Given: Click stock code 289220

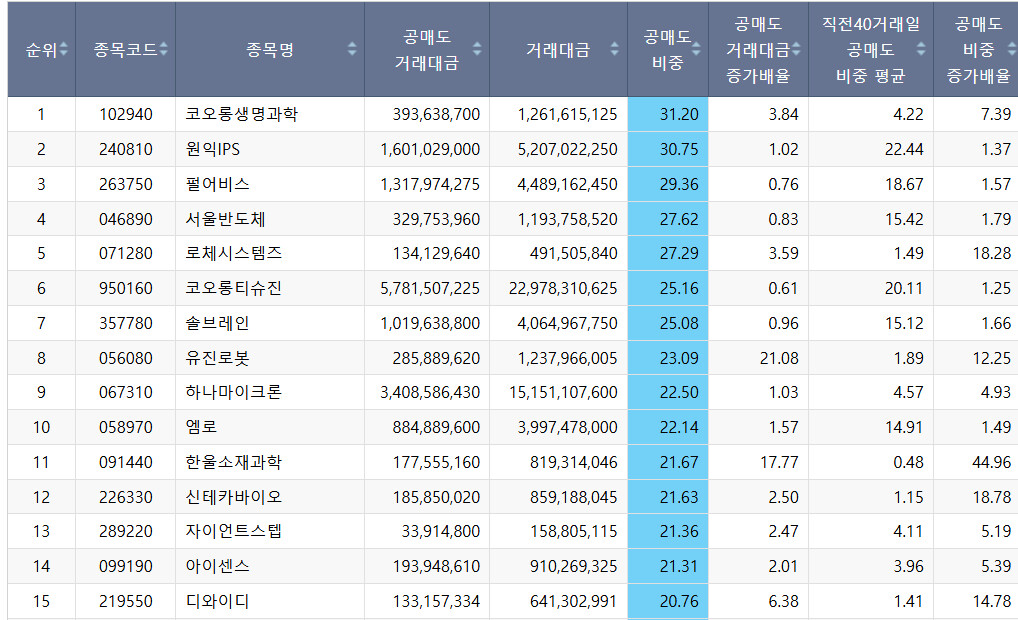Looking at the screenshot, I should click(126, 531).
